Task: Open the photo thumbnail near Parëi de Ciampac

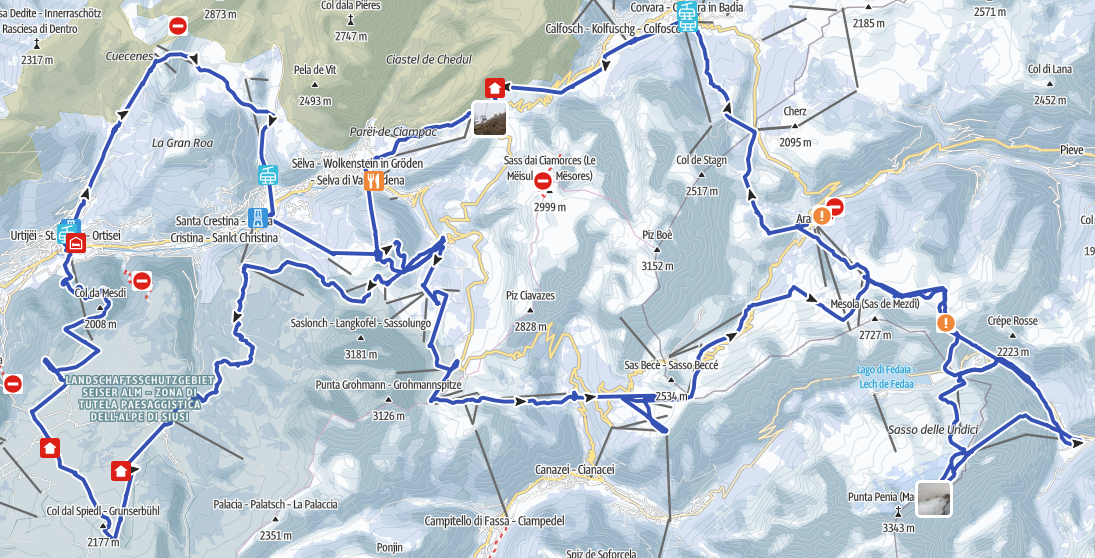Action: pos(490,118)
